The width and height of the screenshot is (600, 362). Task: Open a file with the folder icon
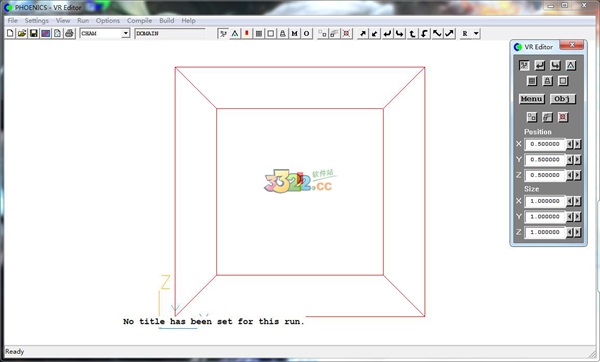pyautogui.click(x=22, y=34)
